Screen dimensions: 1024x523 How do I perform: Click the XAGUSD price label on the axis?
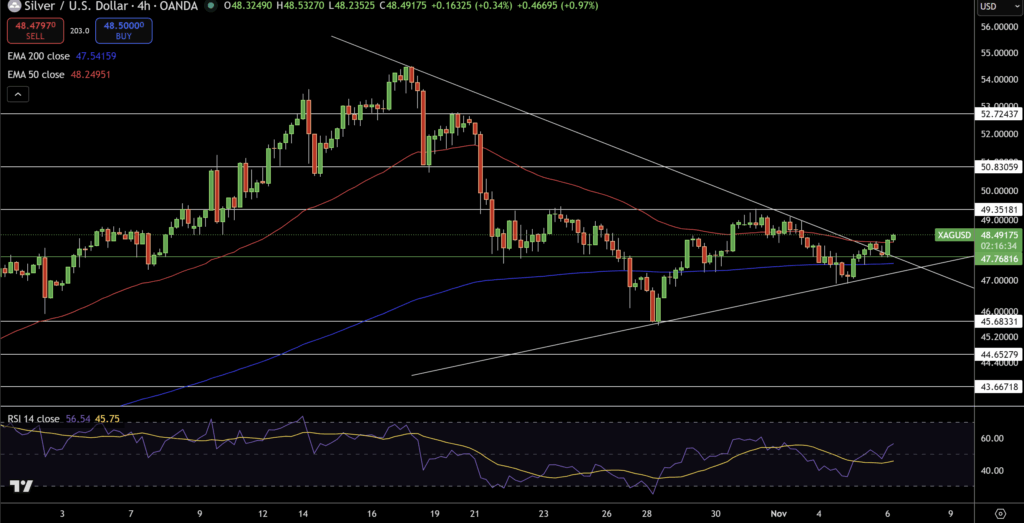click(x=952, y=235)
